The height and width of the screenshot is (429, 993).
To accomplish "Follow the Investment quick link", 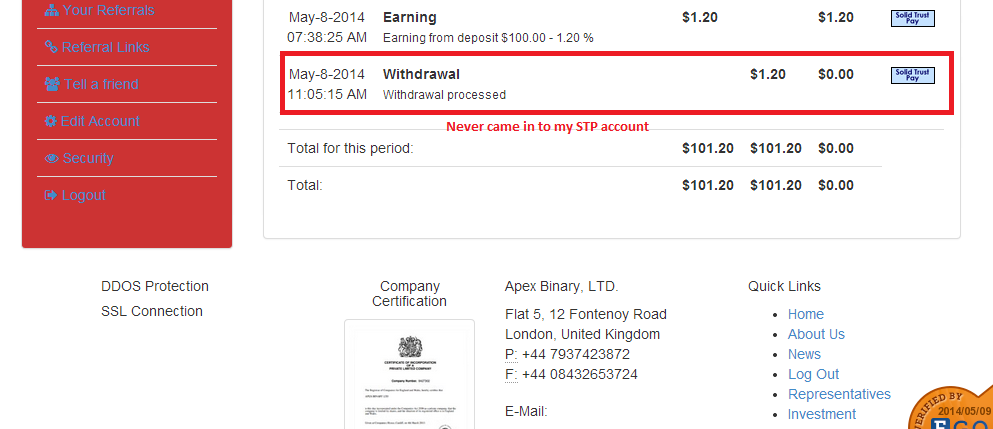I will [822, 414].
